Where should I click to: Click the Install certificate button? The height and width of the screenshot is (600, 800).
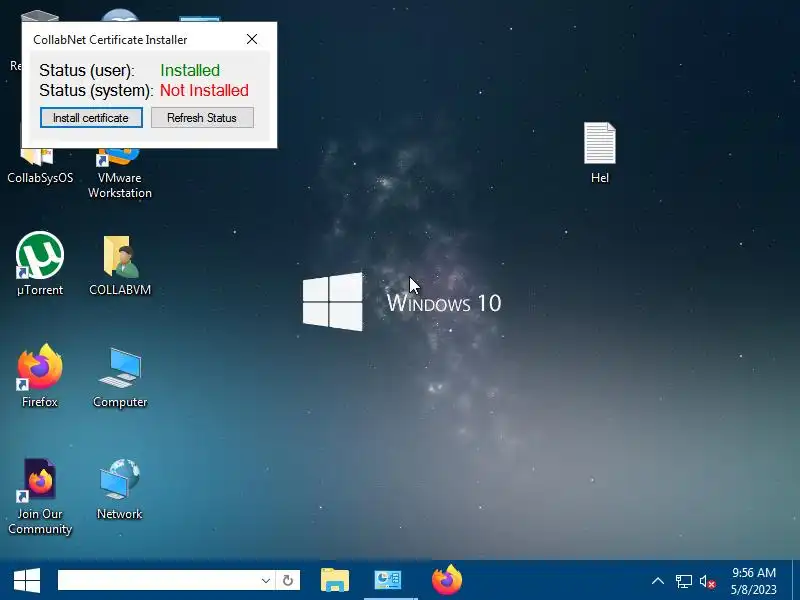tap(91, 118)
